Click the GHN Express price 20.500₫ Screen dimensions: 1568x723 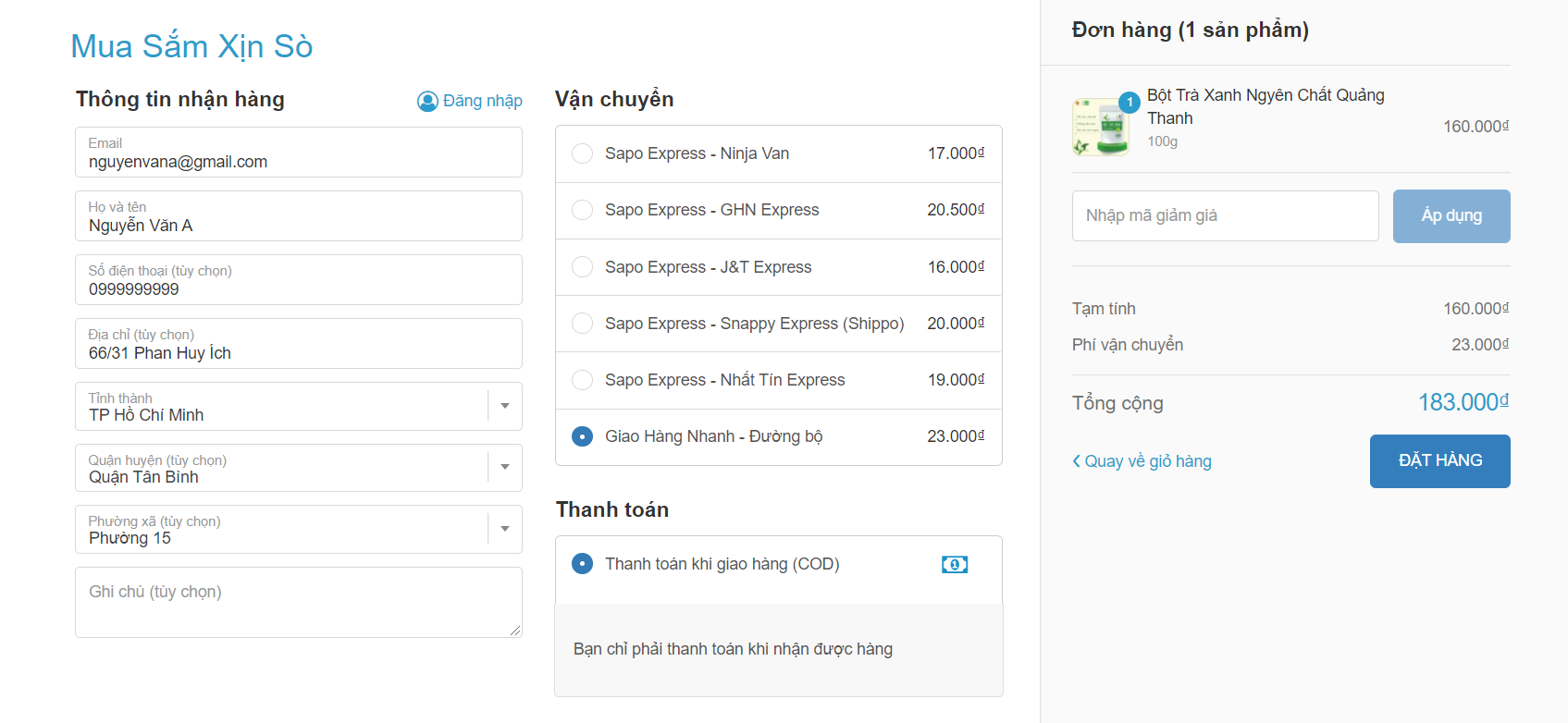click(956, 210)
